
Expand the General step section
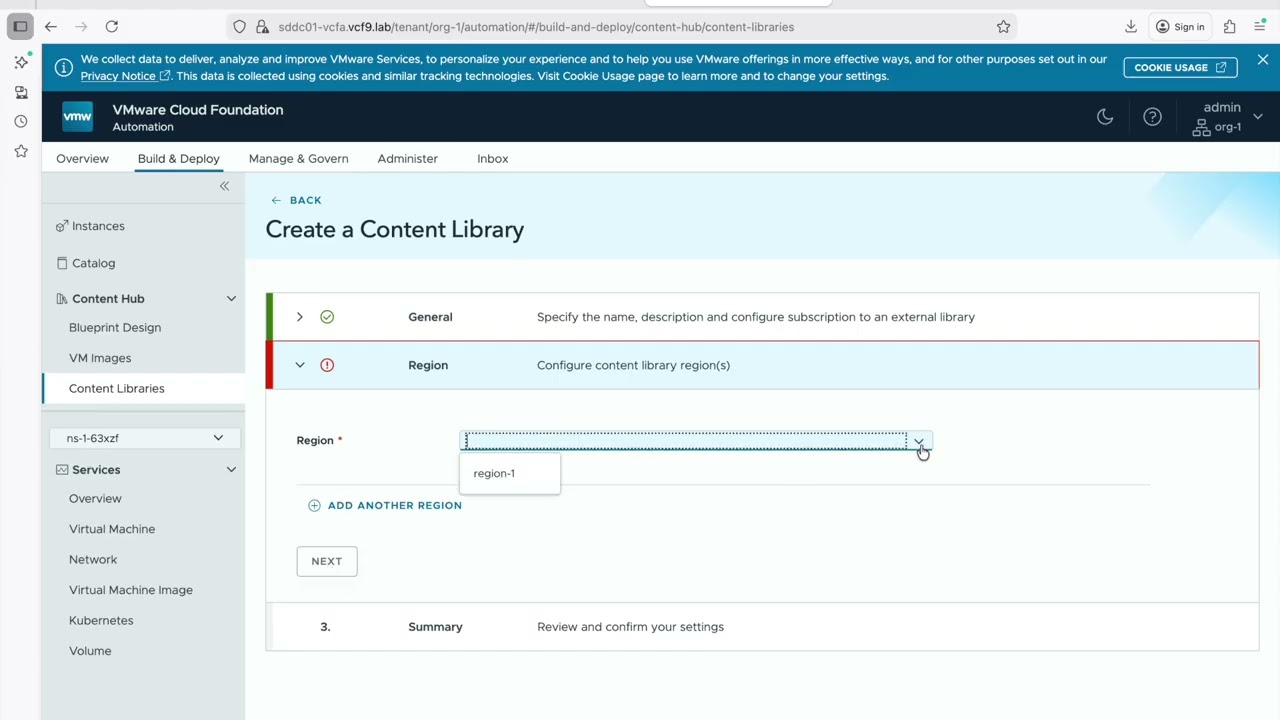click(299, 317)
